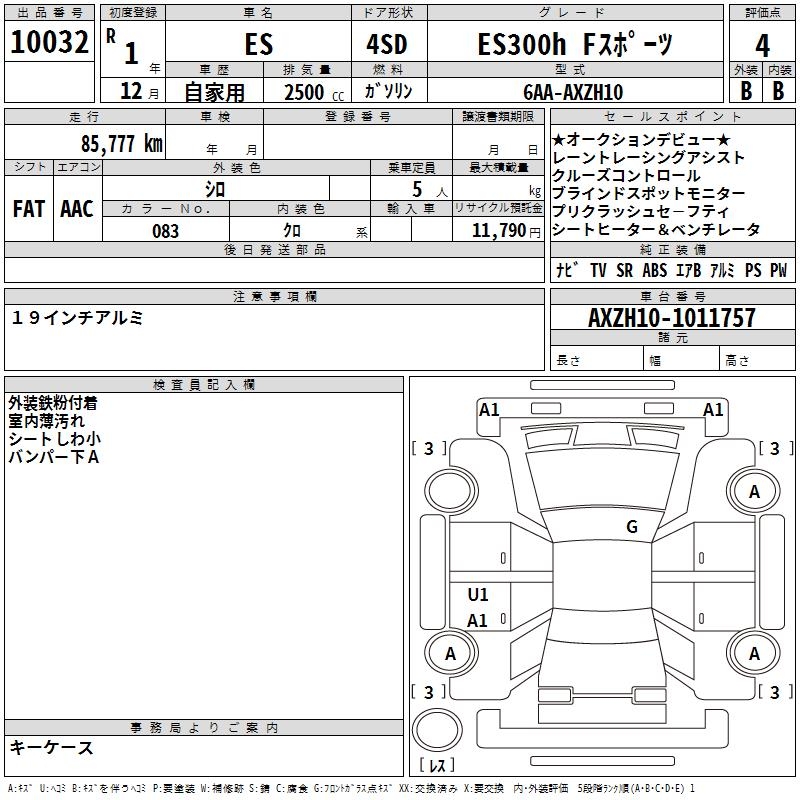The height and width of the screenshot is (800, 800).
Task: Select アルミ alloy equipment label
Action: (x=722, y=270)
